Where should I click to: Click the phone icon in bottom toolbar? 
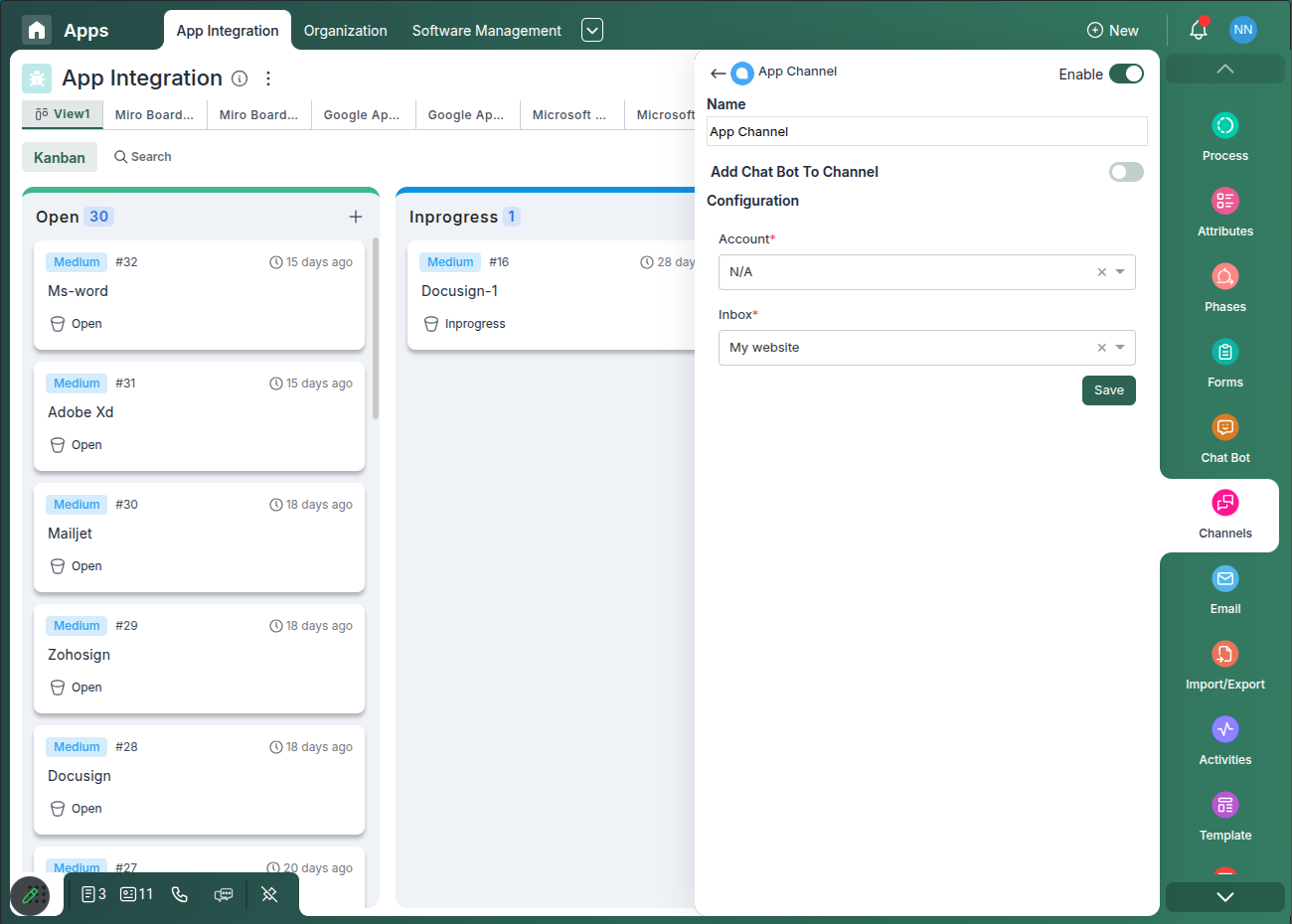[180, 894]
